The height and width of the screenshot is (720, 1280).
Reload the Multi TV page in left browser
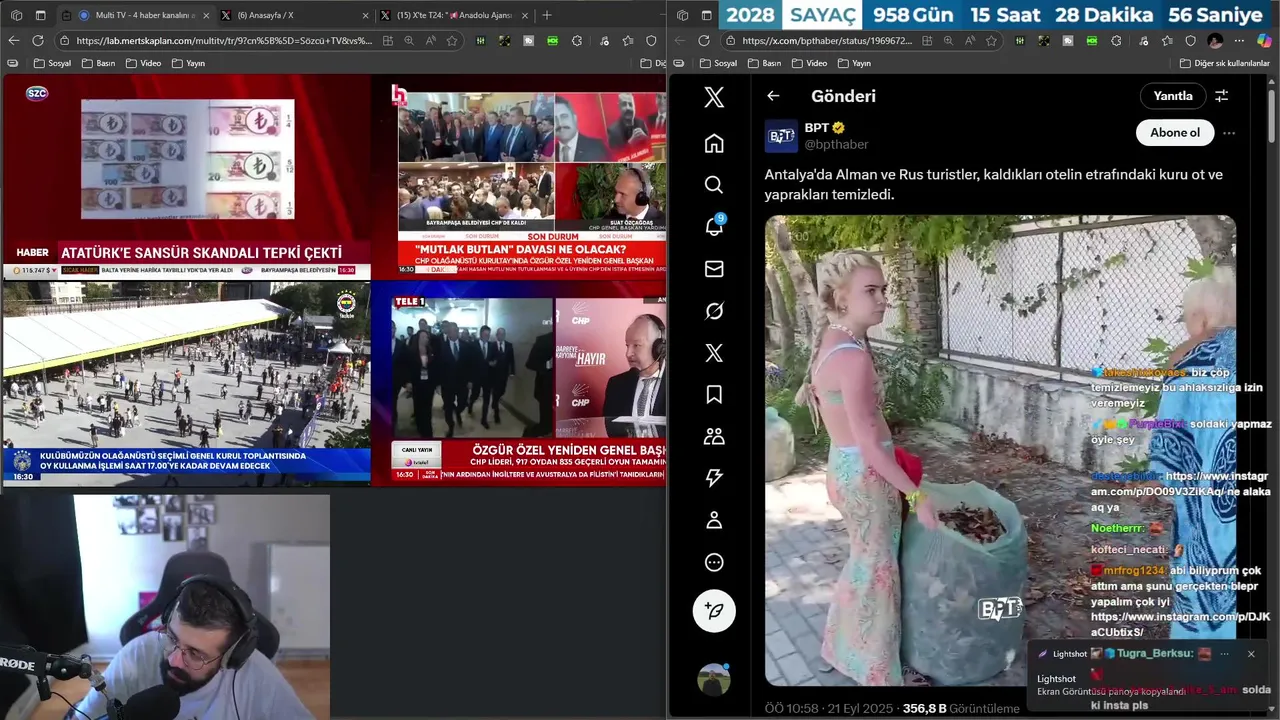[x=38, y=41]
